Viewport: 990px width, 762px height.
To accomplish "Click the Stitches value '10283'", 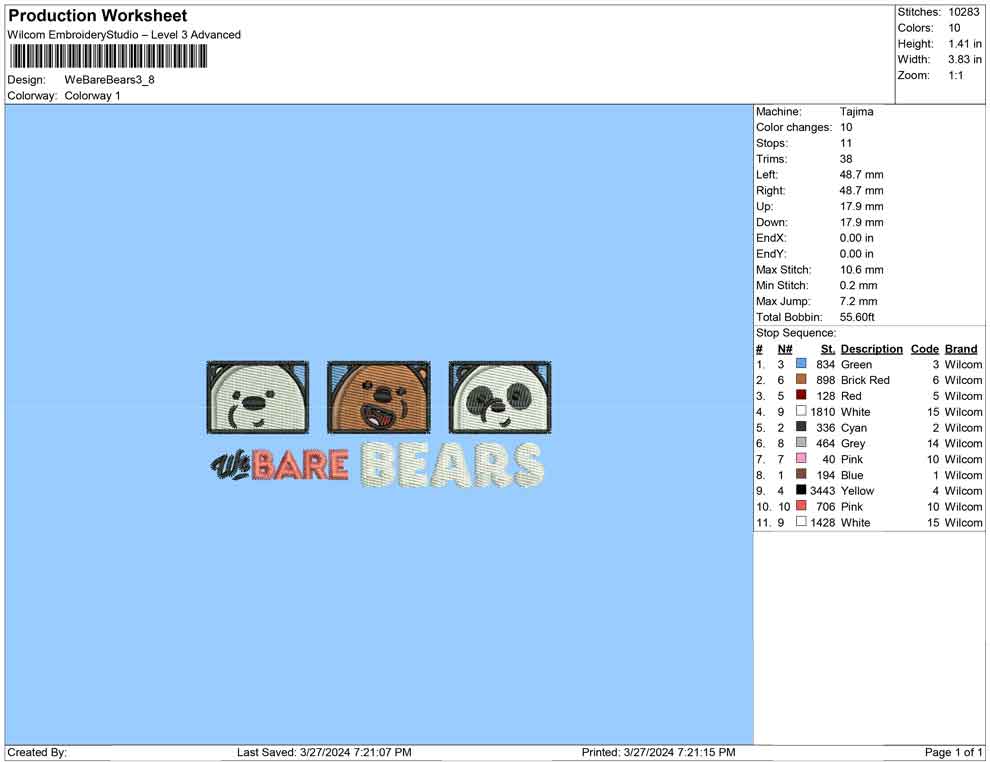I will 963,12.
